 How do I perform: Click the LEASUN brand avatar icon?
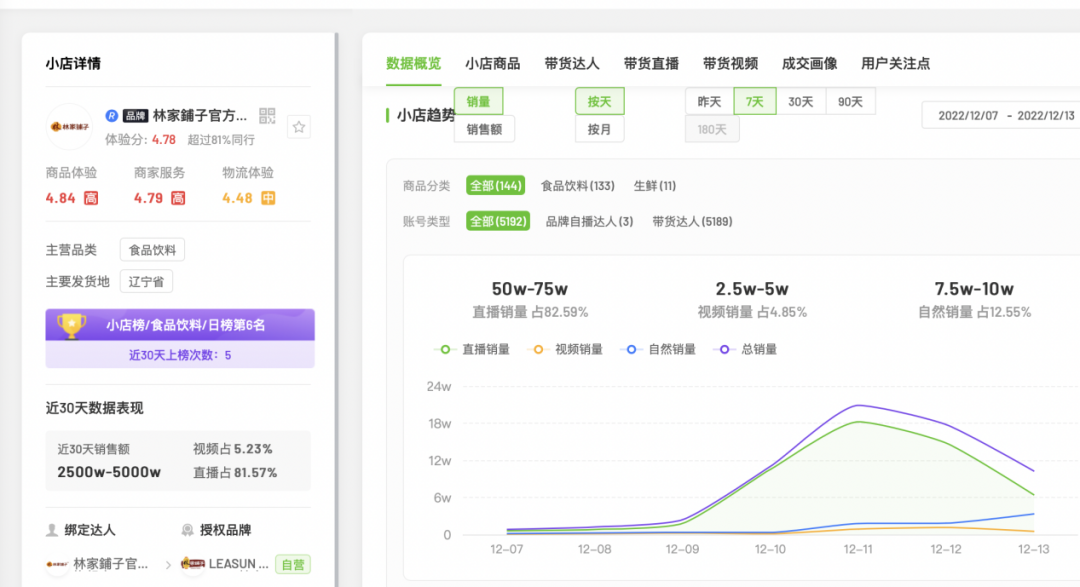(x=192, y=563)
